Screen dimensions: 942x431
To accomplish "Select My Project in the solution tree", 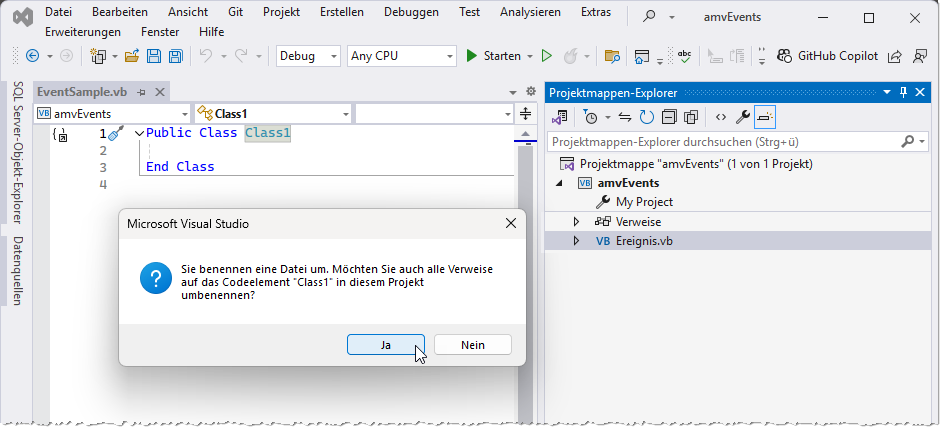I will click(644, 203).
